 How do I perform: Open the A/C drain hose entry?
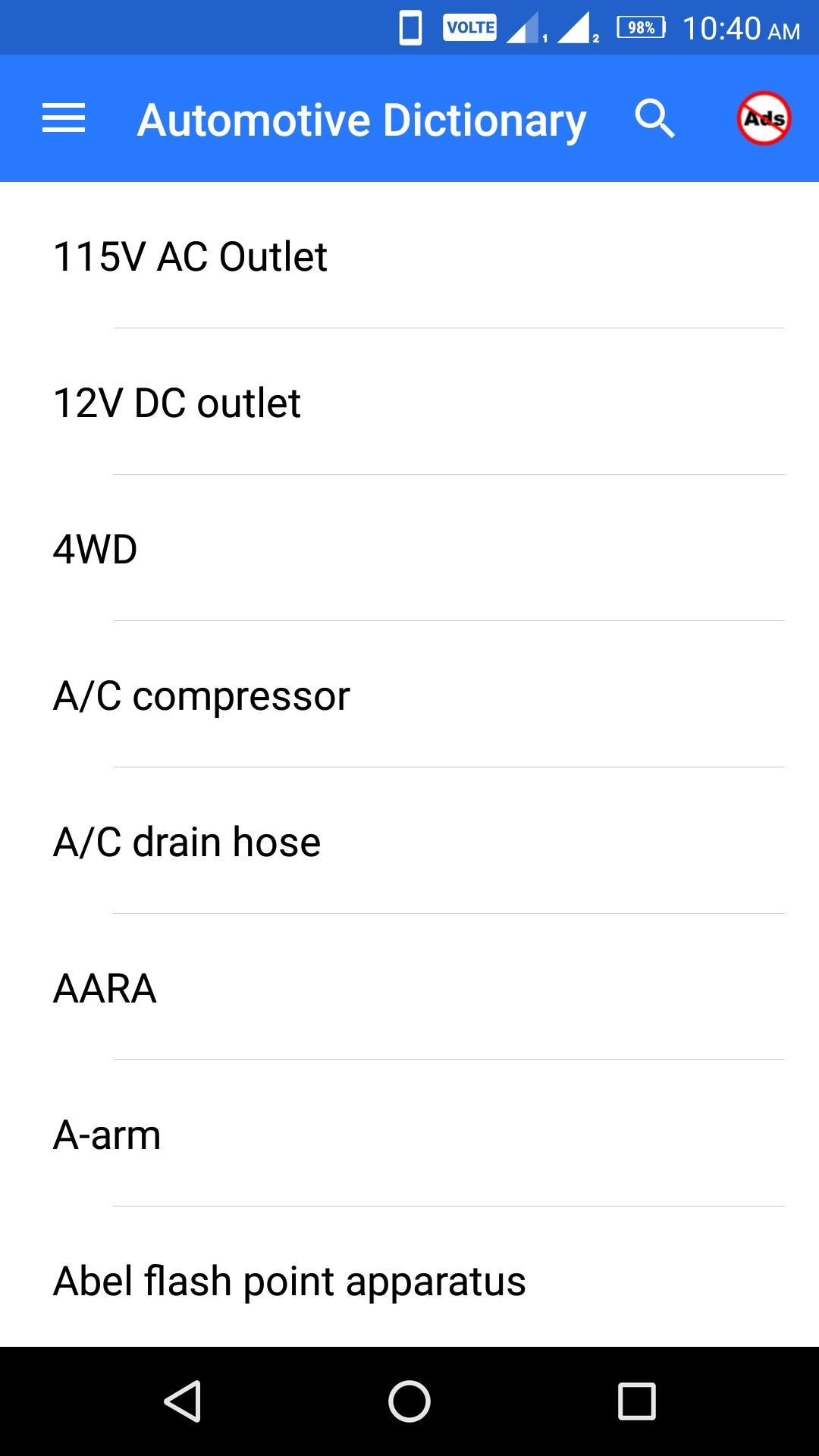(x=409, y=841)
